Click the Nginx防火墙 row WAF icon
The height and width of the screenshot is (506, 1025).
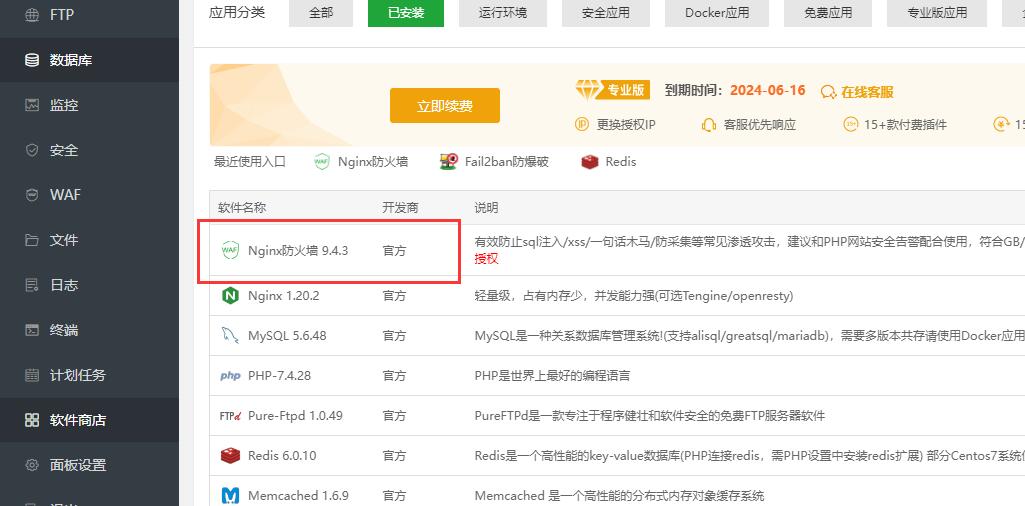[x=230, y=250]
